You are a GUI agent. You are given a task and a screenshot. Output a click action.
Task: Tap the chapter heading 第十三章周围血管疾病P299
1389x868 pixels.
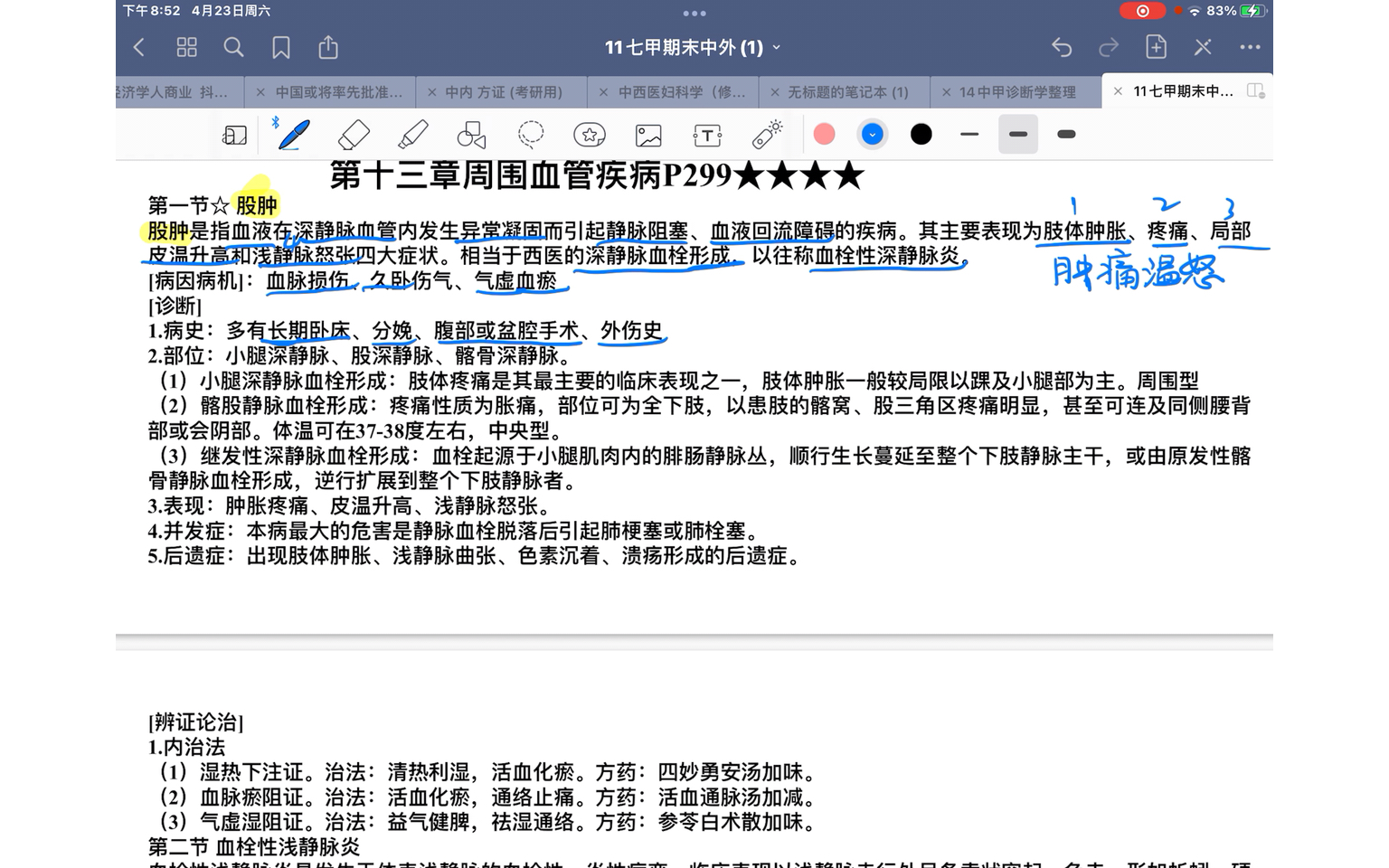coord(597,175)
